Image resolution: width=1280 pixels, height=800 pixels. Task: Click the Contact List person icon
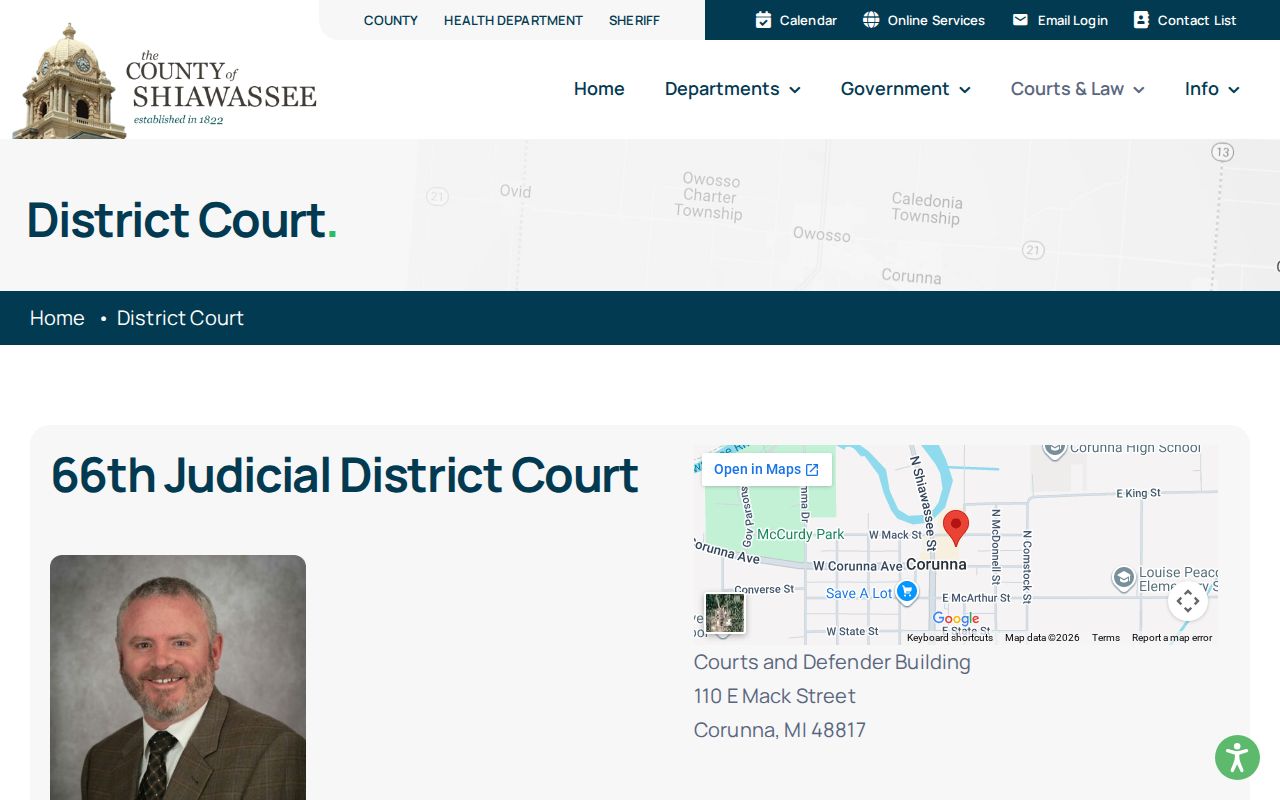coord(1141,20)
